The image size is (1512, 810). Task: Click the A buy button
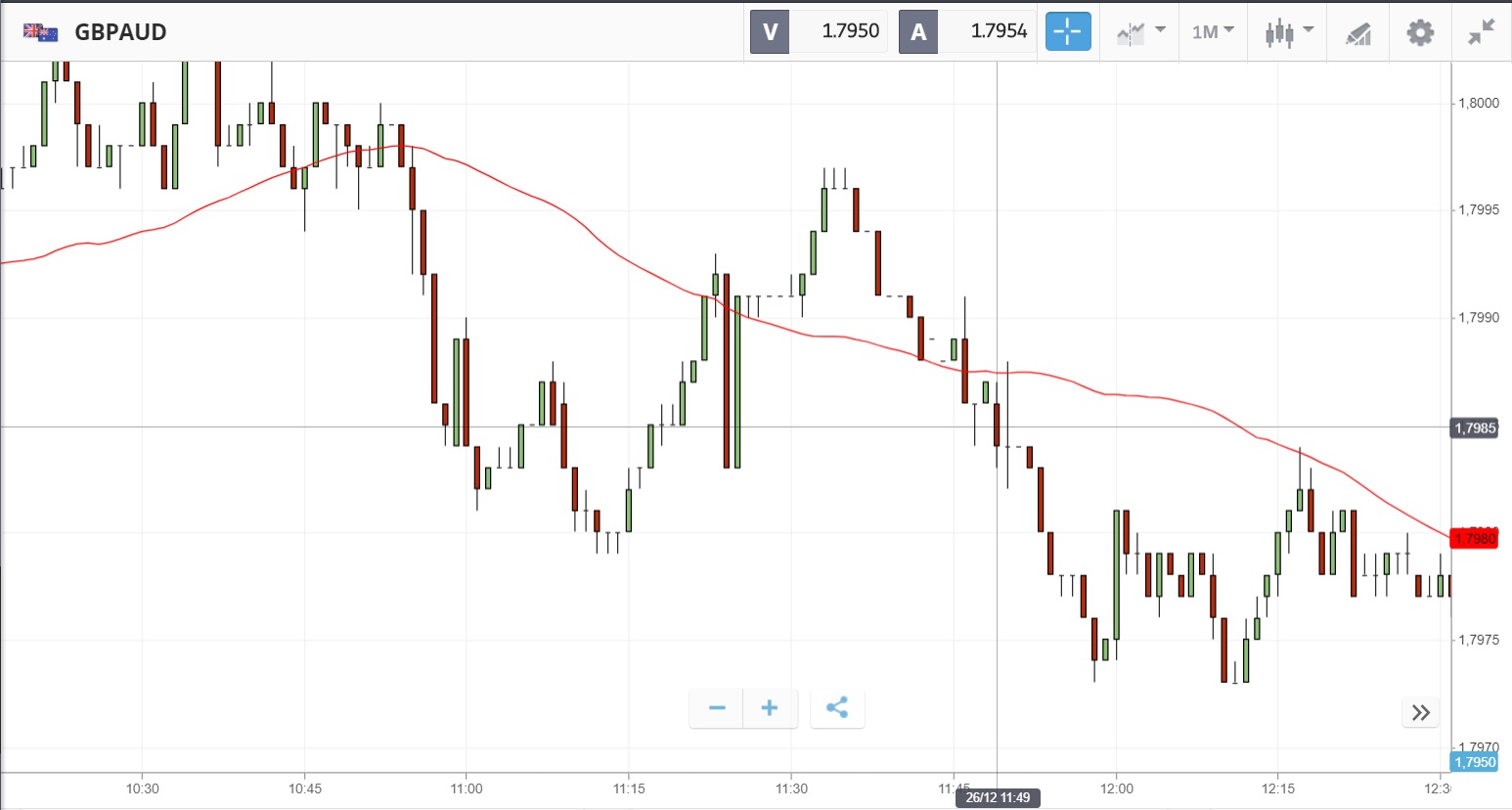pyautogui.click(x=918, y=31)
